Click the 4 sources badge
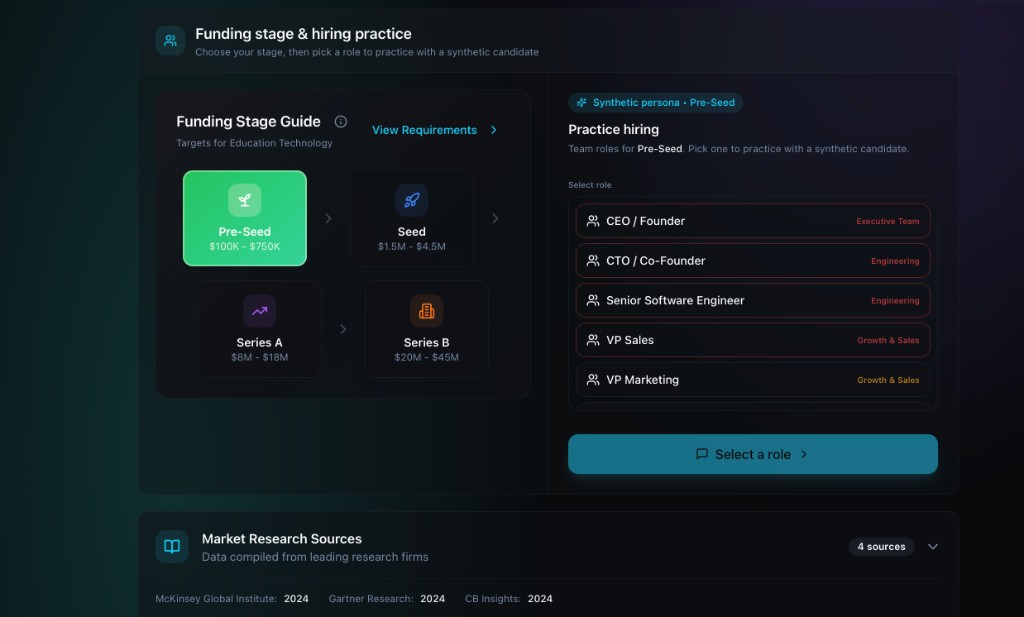Image resolution: width=1024 pixels, height=617 pixels. tap(881, 546)
